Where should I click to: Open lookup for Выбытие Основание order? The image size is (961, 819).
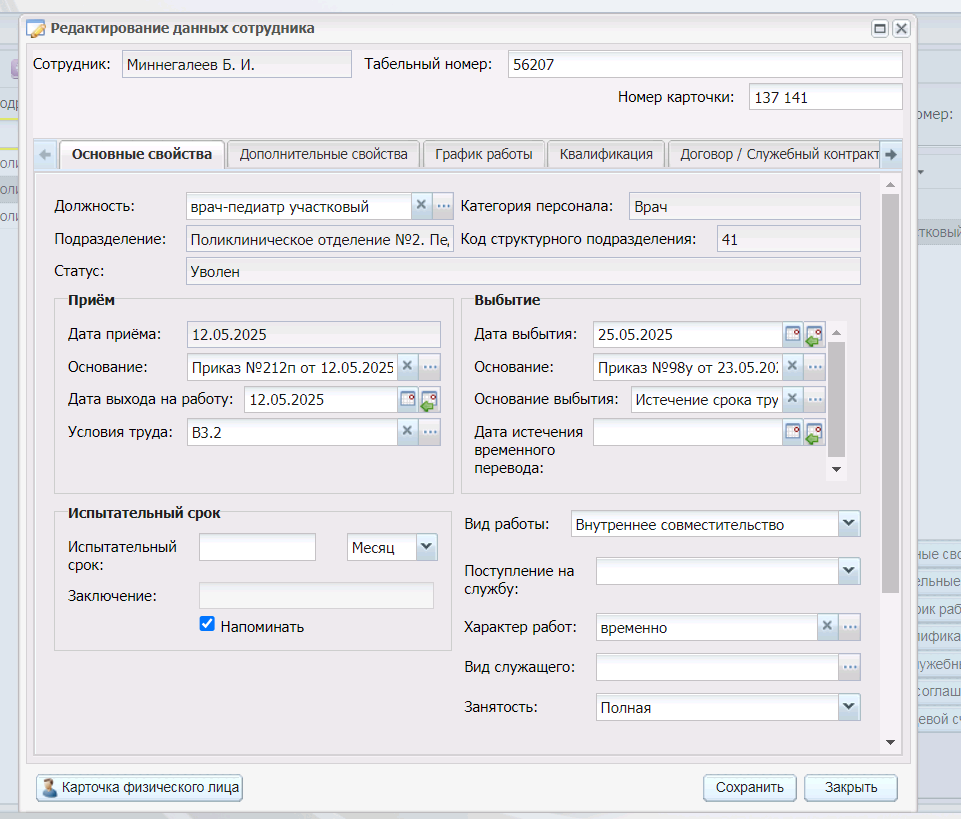coord(815,367)
